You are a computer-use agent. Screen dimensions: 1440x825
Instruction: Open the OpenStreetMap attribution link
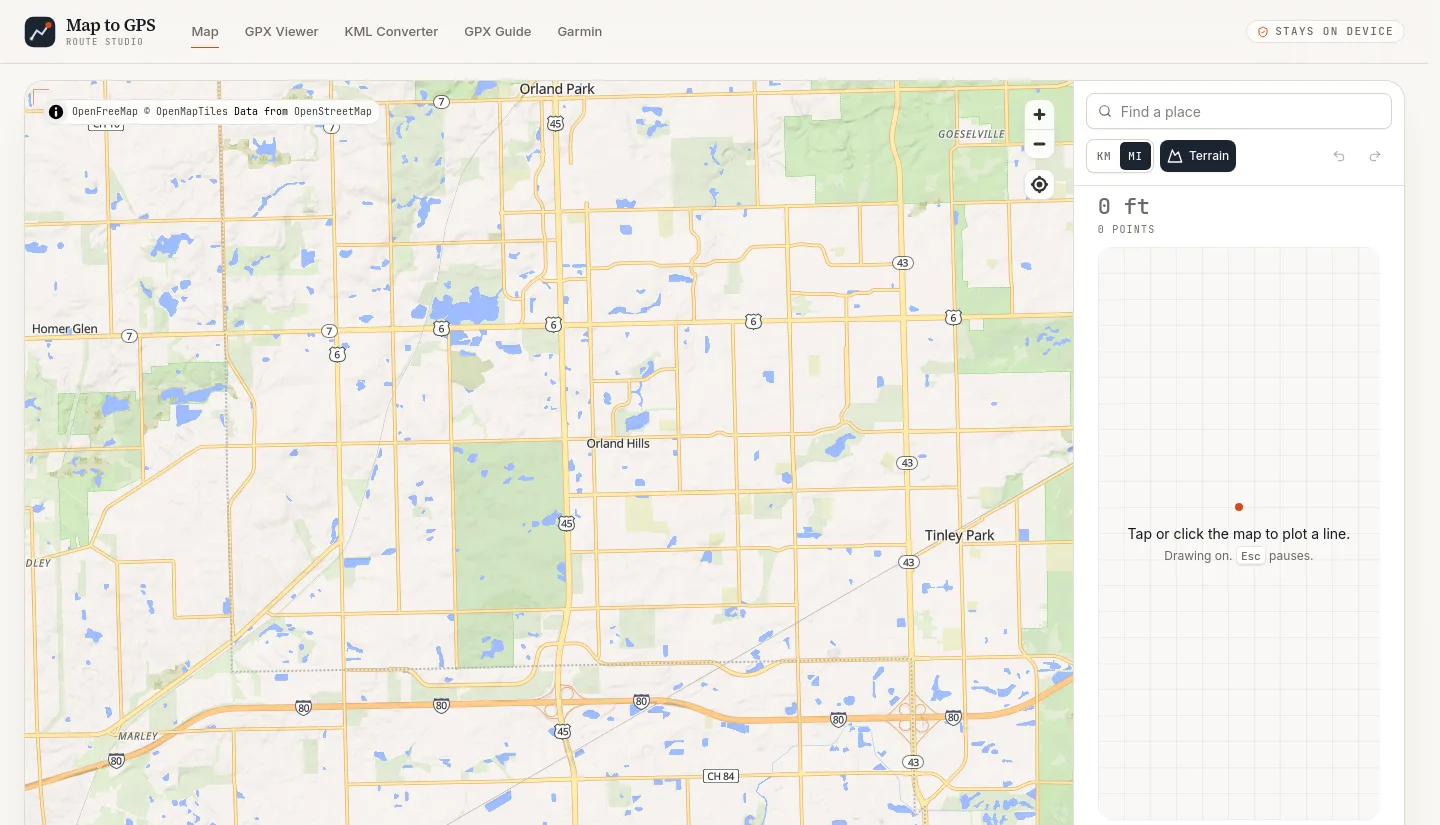coord(332,112)
